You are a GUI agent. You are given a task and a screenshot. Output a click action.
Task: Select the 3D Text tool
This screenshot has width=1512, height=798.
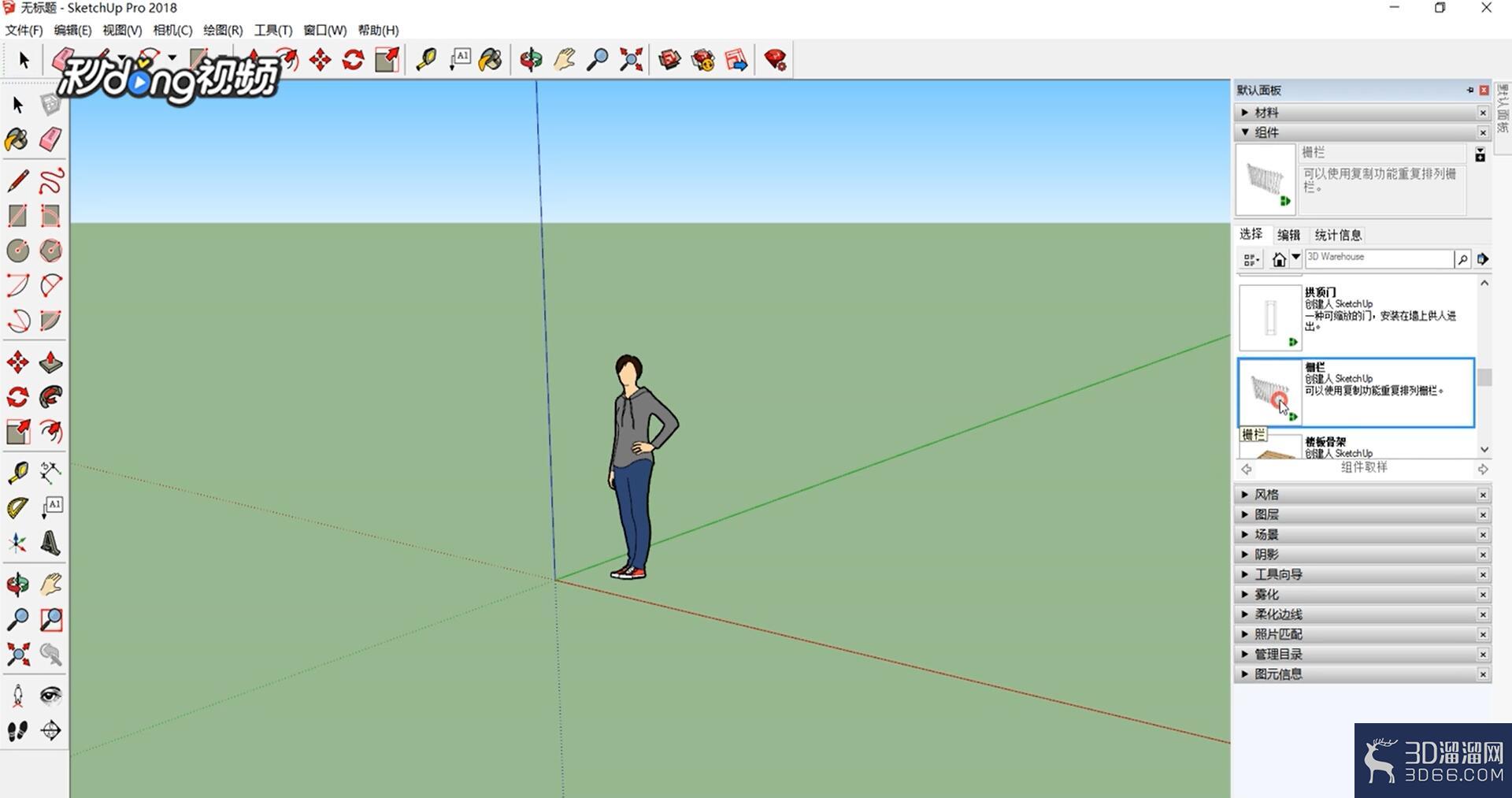(x=50, y=543)
